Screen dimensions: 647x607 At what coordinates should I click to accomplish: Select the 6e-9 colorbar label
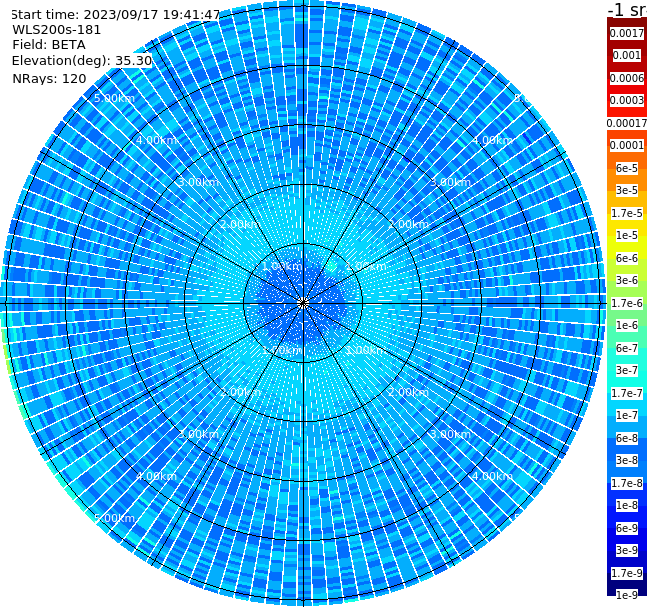[626, 528]
